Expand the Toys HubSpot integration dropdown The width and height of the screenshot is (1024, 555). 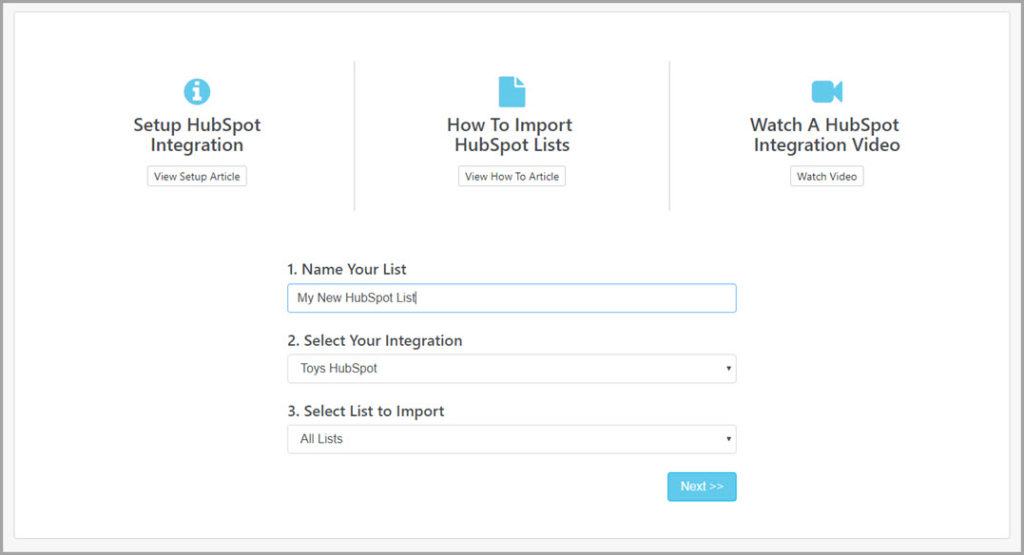click(512, 368)
